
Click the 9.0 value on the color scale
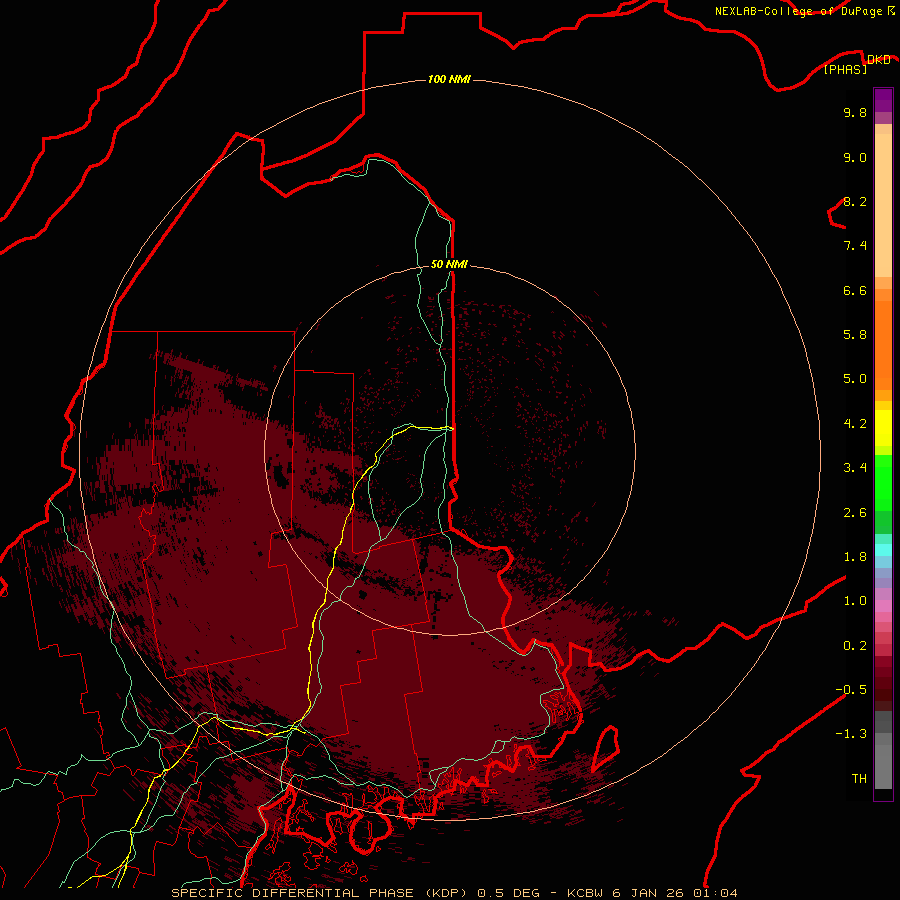(x=855, y=157)
